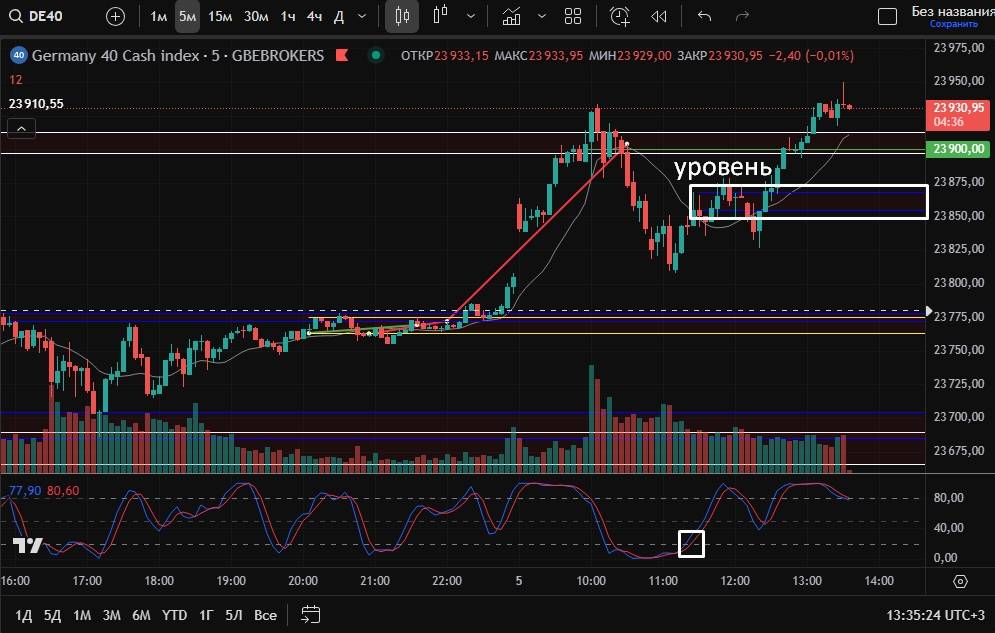This screenshot has width=995, height=633.
Task: Open the candlestick chart type selector
Action: coord(403,16)
